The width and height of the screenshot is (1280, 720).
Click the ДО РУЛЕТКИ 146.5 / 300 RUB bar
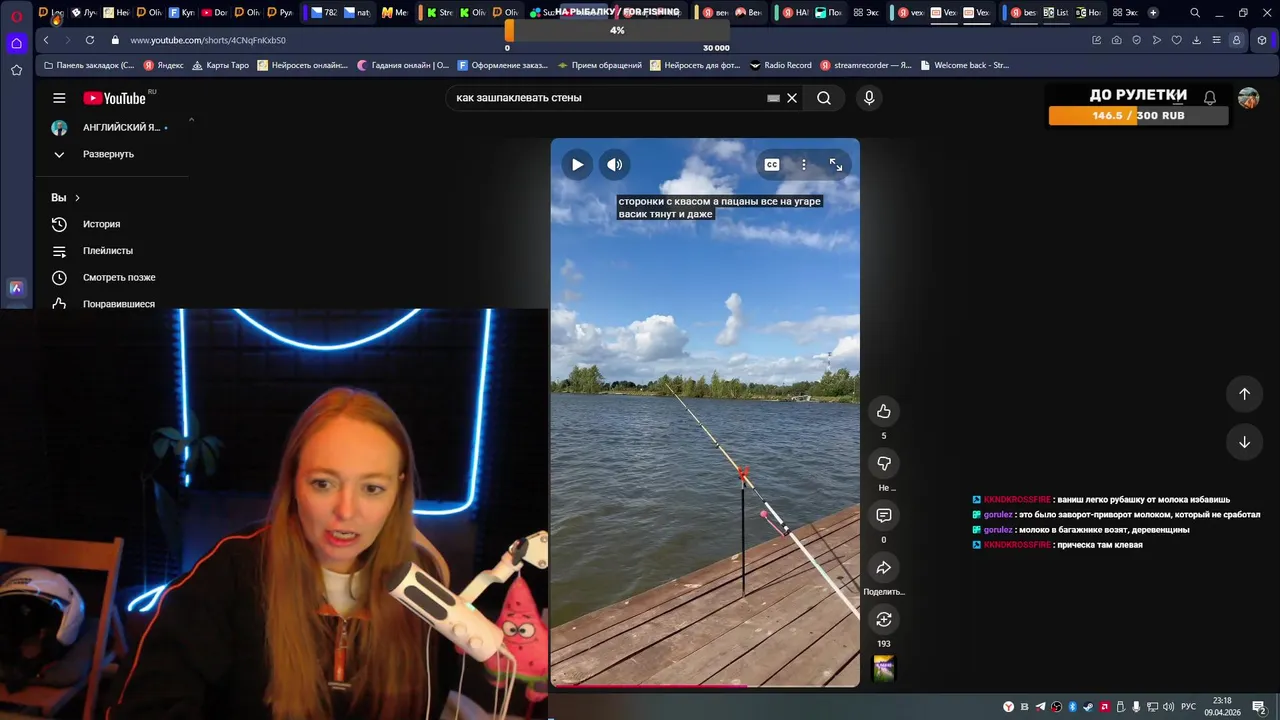pyautogui.click(x=1138, y=116)
